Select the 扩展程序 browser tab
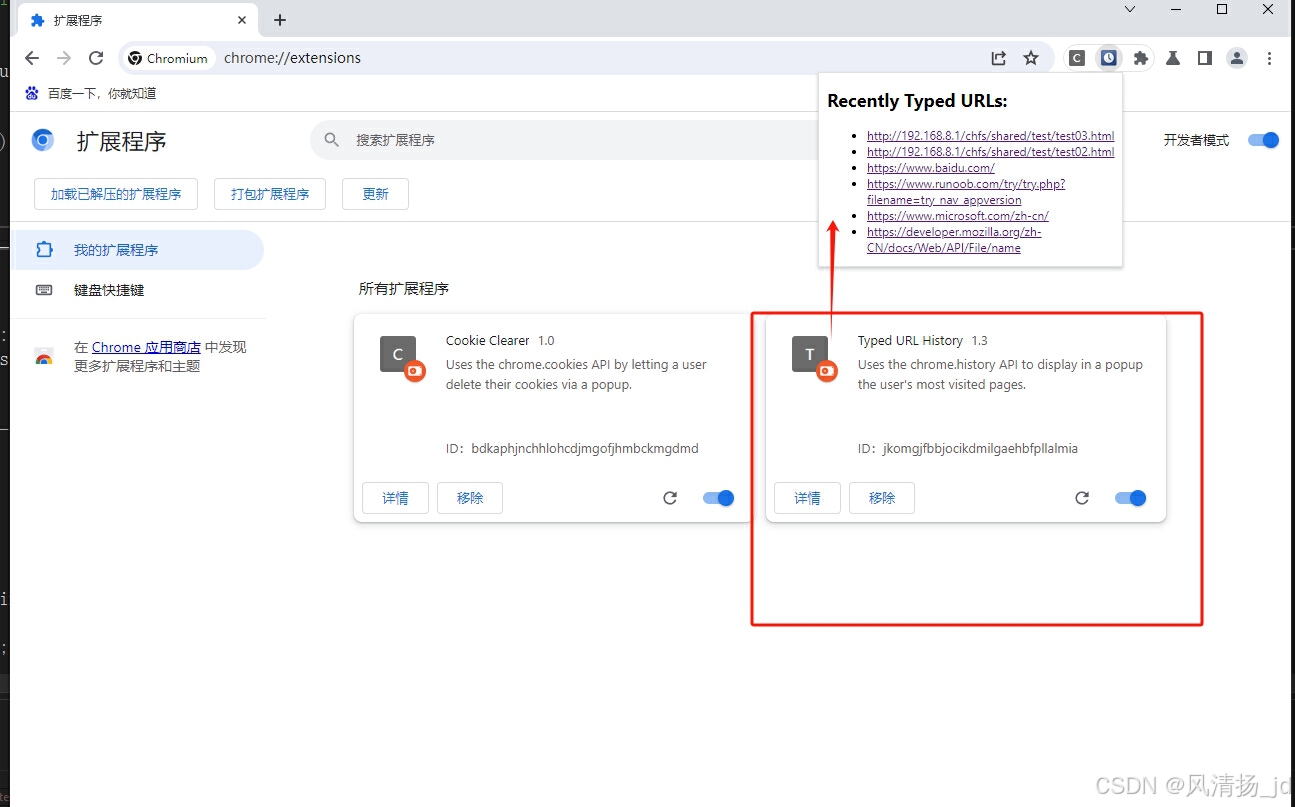 point(138,20)
